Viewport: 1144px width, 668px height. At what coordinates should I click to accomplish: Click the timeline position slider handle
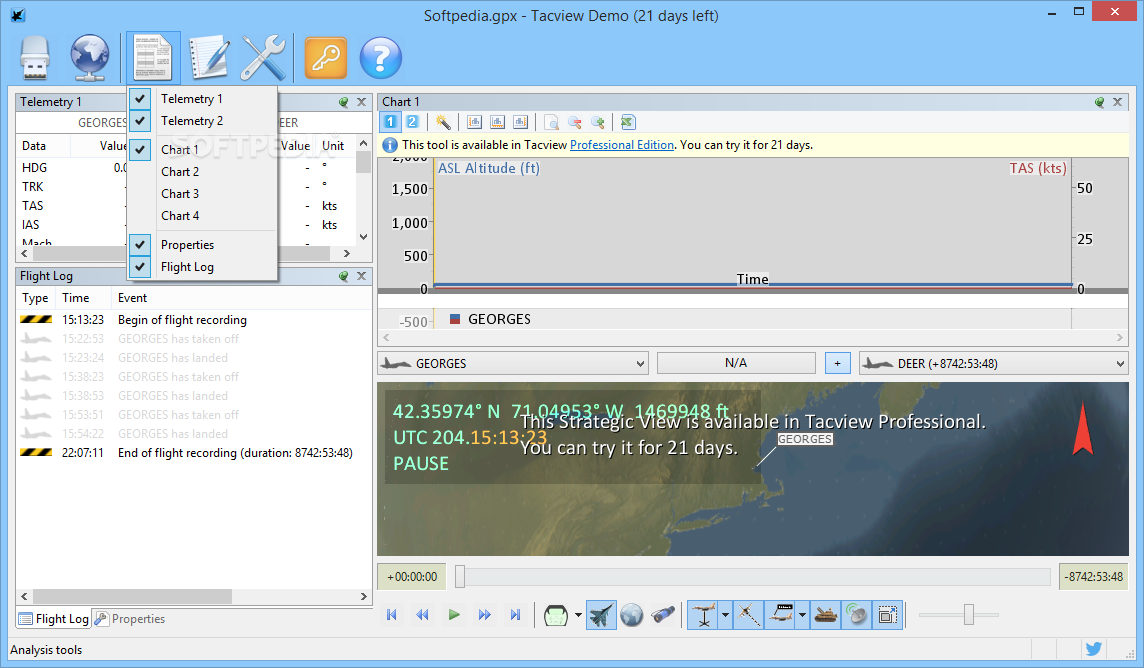[x=460, y=576]
